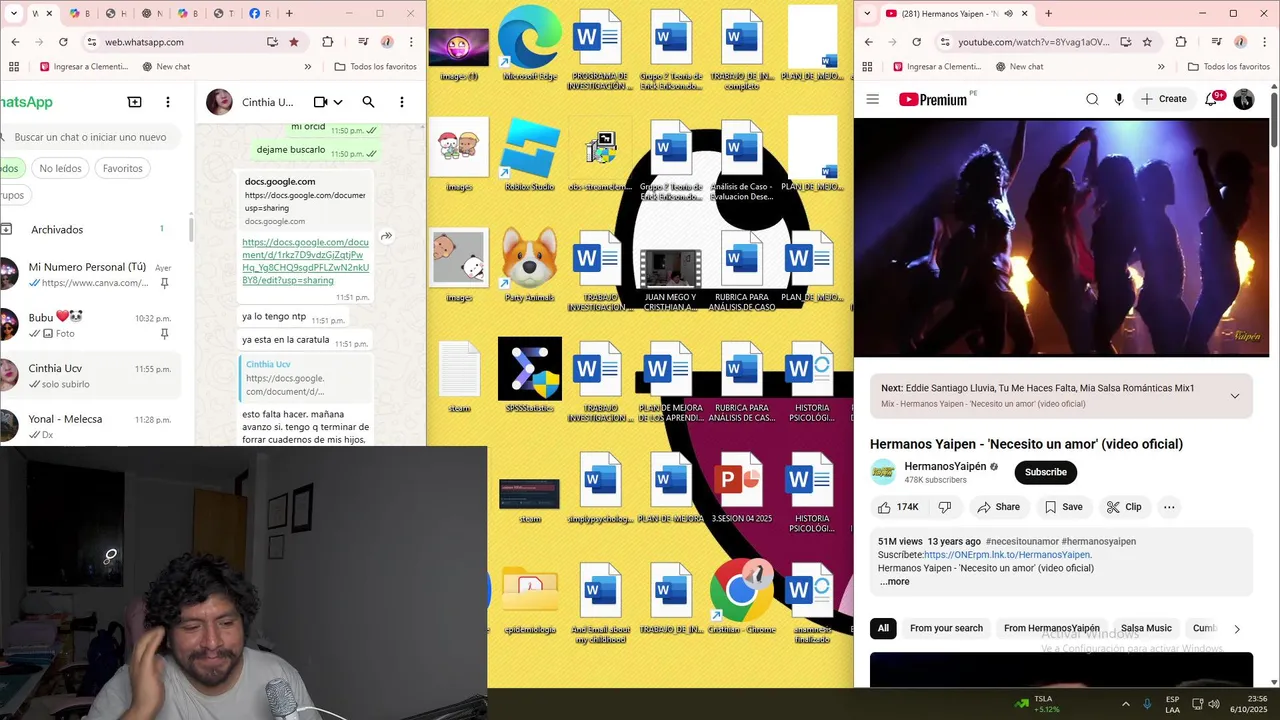
Task: Select the From HermanosYaipén chip
Action: coord(1051,628)
